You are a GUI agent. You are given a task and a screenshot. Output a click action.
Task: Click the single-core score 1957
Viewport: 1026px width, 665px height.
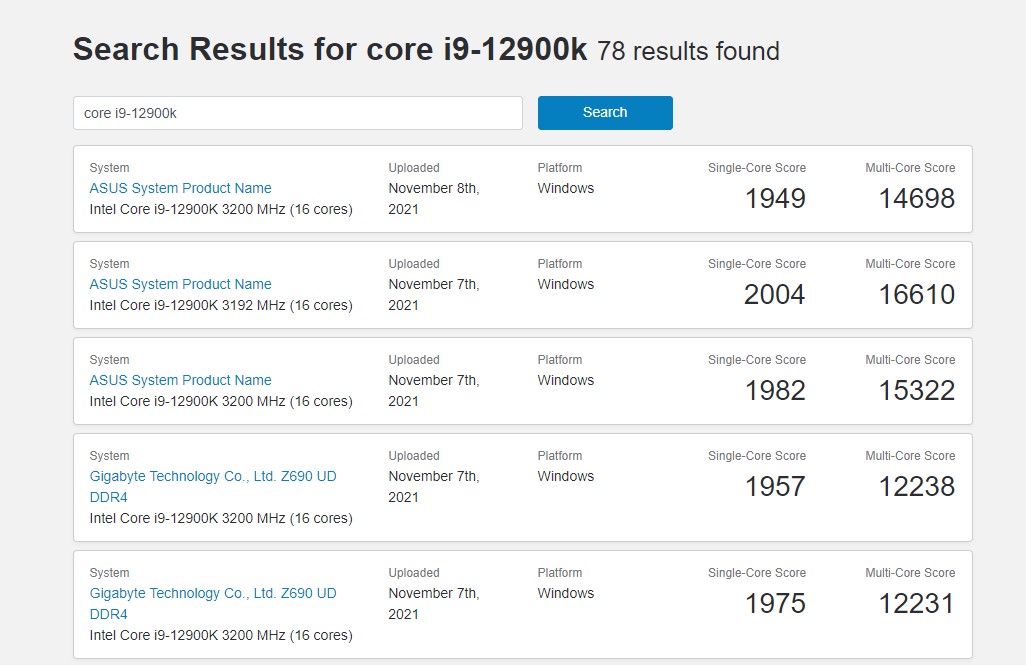(775, 487)
